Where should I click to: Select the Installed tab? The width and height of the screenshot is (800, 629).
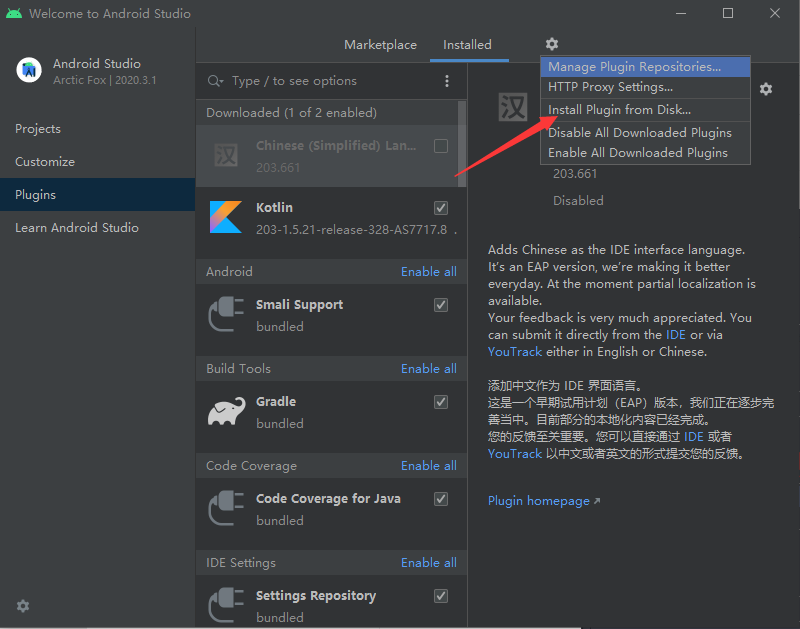[x=467, y=45]
